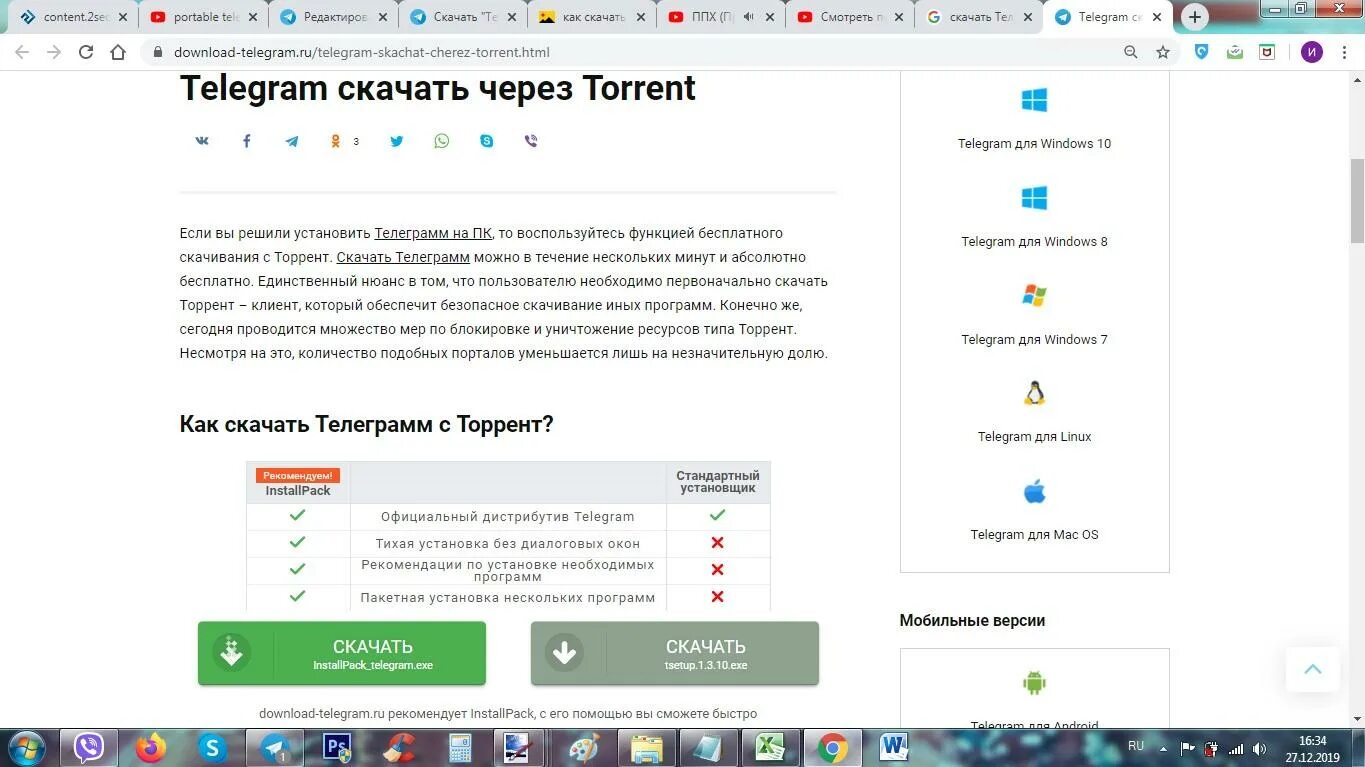Switch to the Смотреть YouTube tab
The height and width of the screenshot is (767, 1365).
coord(850,17)
